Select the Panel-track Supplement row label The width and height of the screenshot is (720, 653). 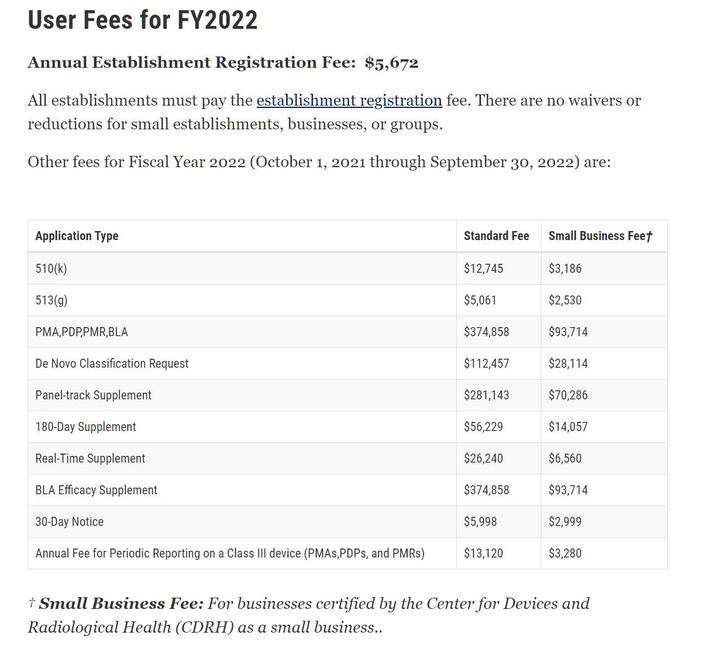93,395
